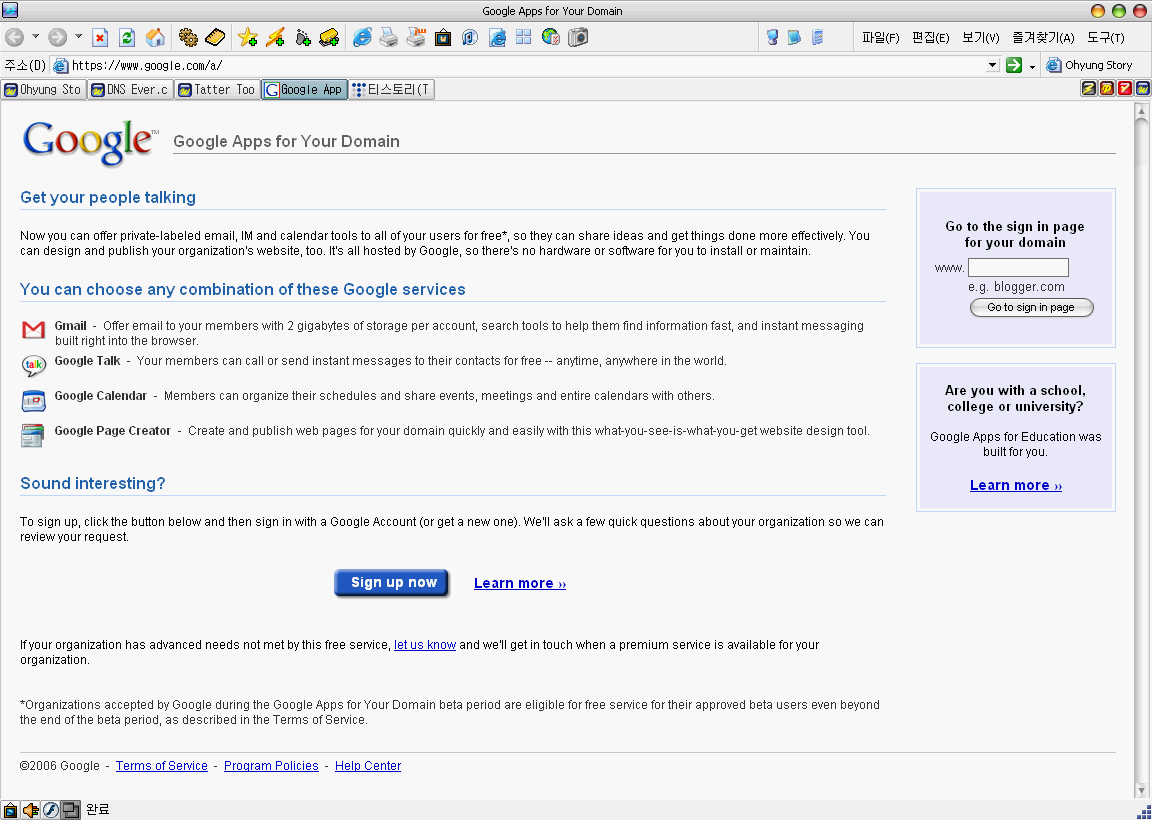
Task: Open the 파일(F) menu
Action: (880, 38)
